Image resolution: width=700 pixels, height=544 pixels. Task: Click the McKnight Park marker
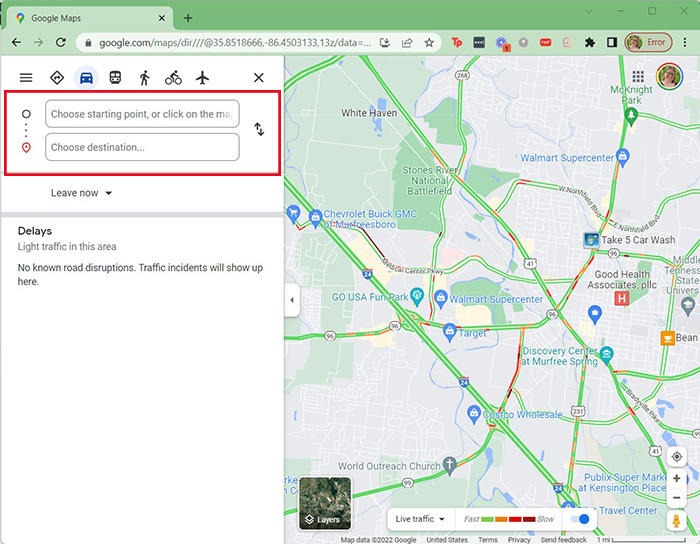[x=630, y=116]
